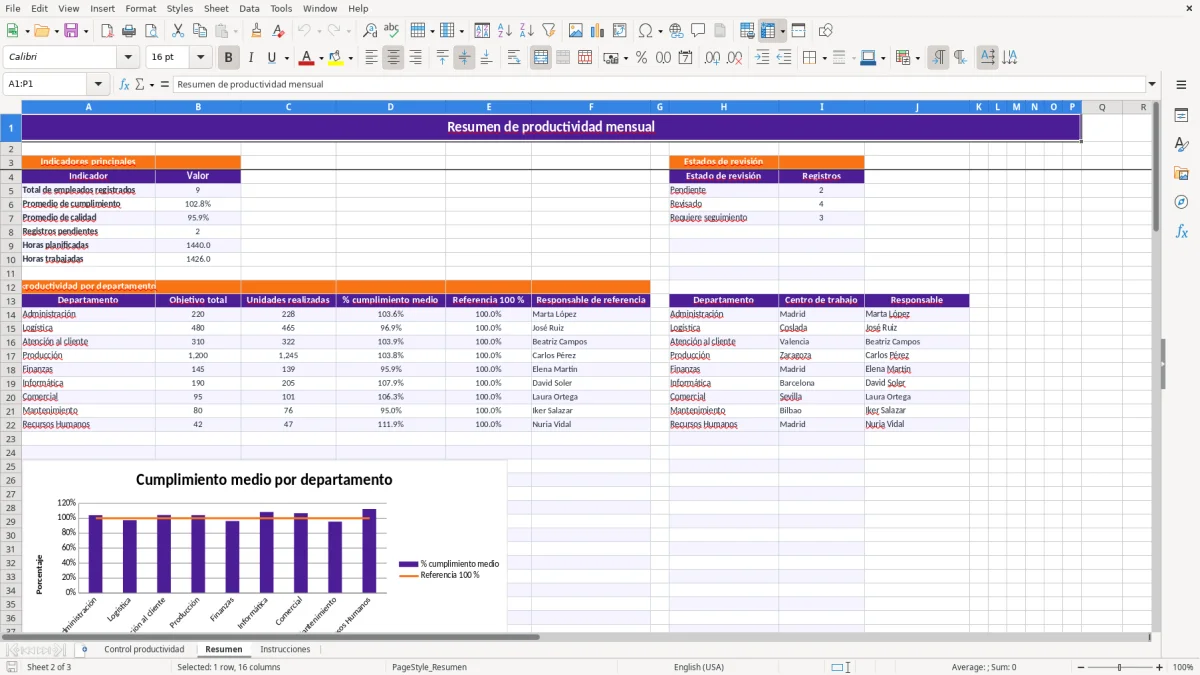1200x675 pixels.
Task: Open Paste options dropdown arrow
Action: point(235,31)
